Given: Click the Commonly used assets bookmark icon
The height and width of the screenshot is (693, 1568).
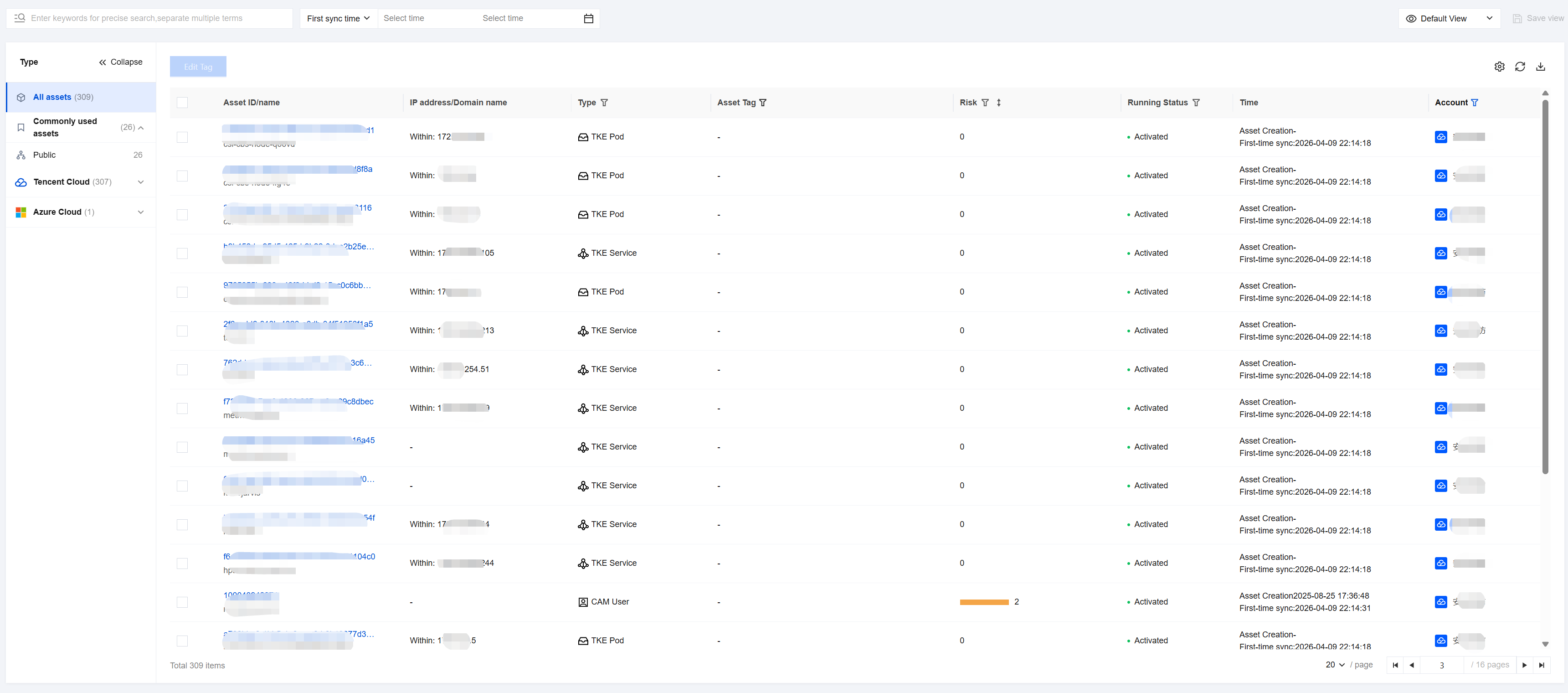Looking at the screenshot, I should click(21, 128).
